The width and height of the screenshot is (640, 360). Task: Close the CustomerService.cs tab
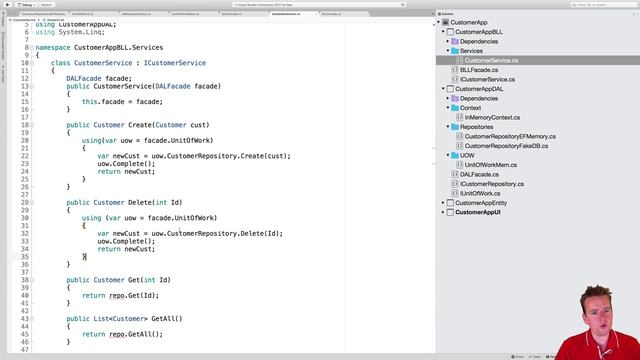tap(316, 14)
